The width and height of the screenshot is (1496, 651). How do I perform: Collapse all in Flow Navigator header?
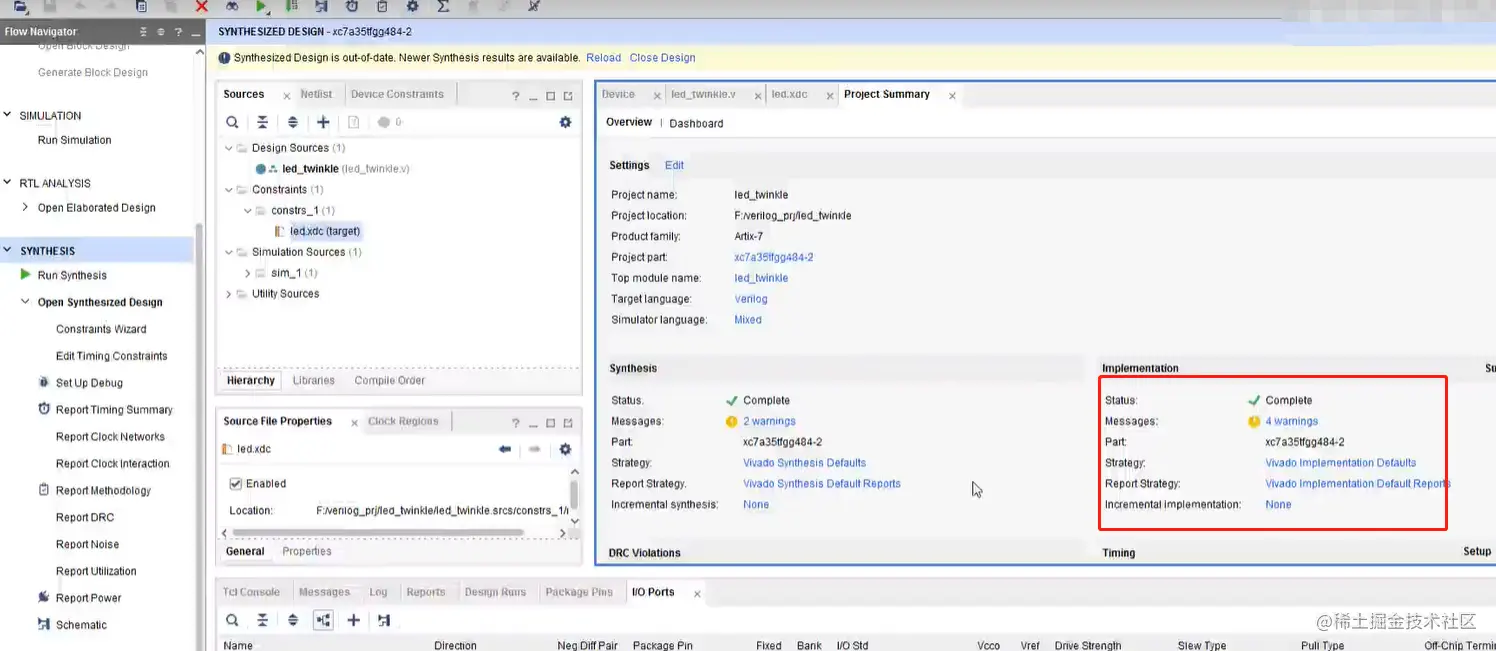click(x=144, y=32)
